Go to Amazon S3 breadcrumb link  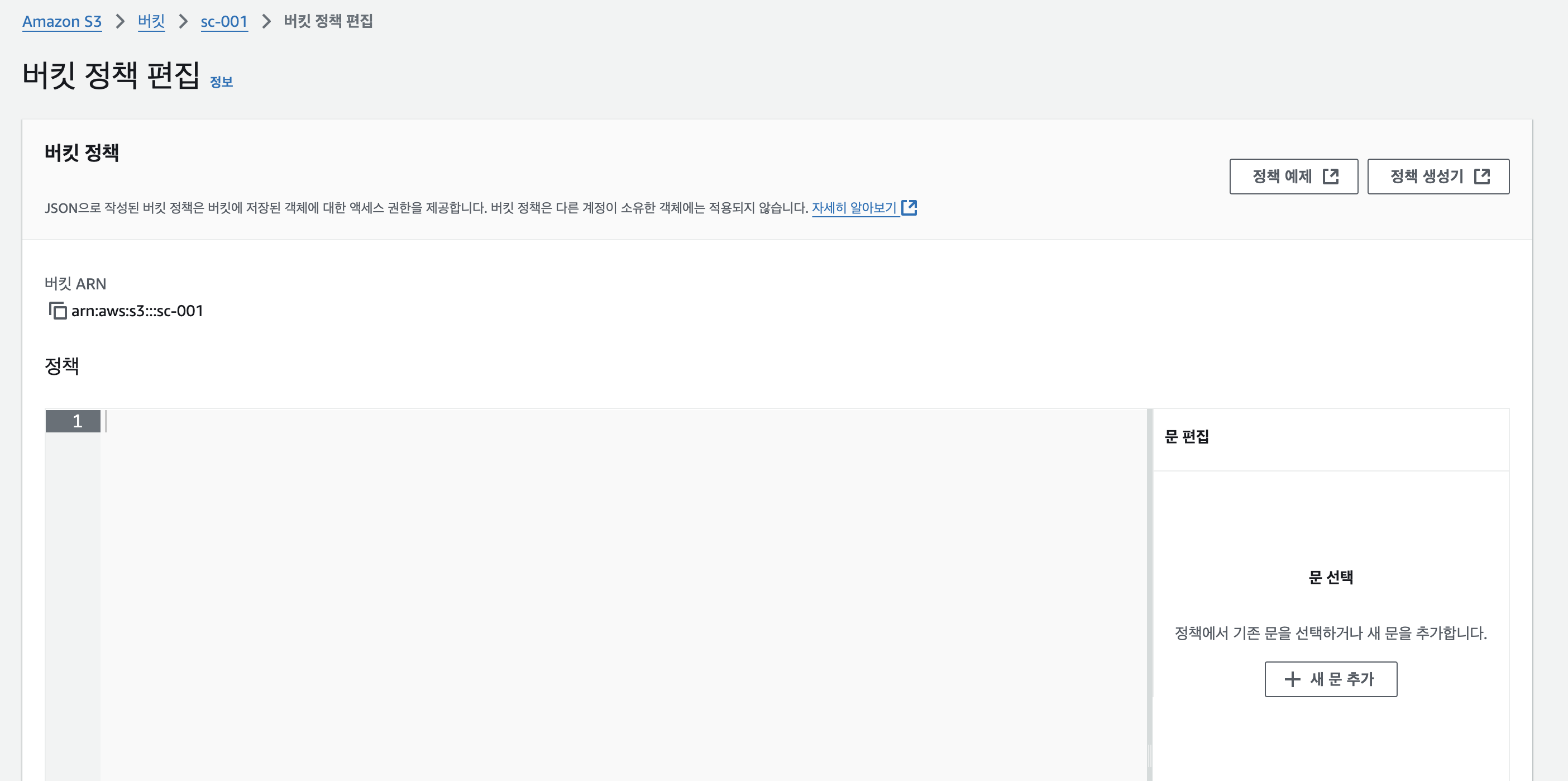[61, 21]
